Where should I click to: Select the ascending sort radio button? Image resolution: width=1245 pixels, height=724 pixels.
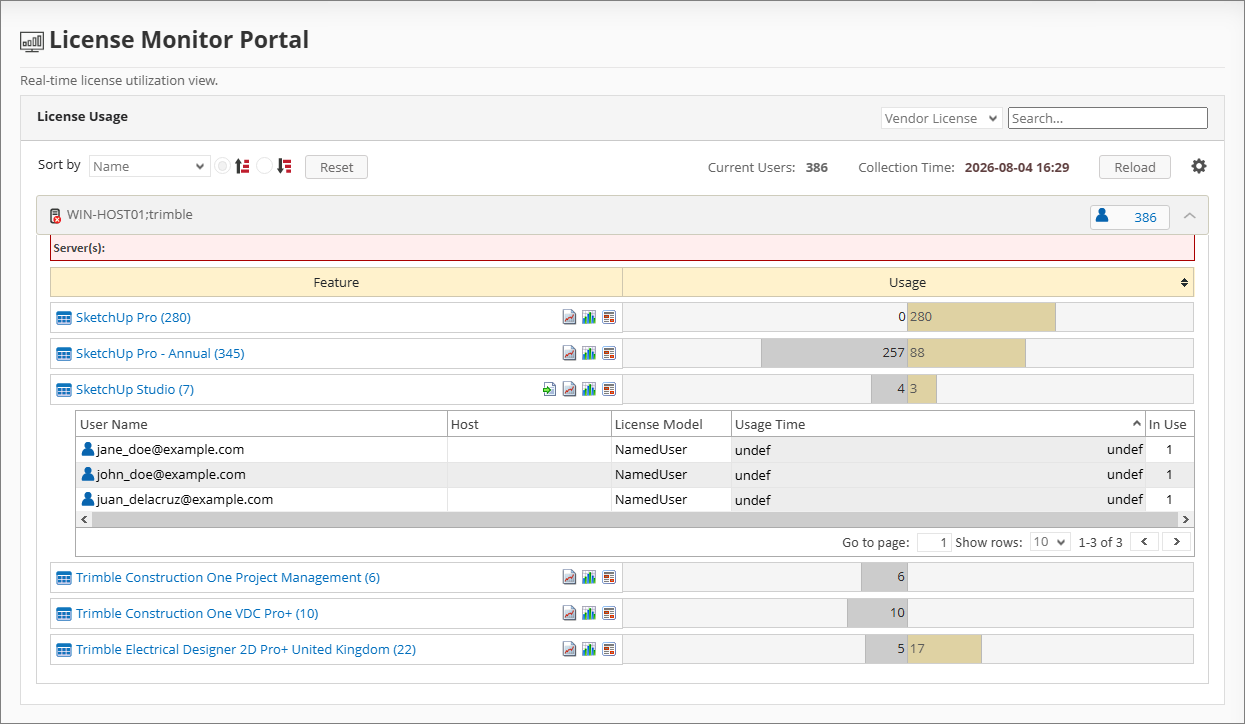click(x=223, y=167)
